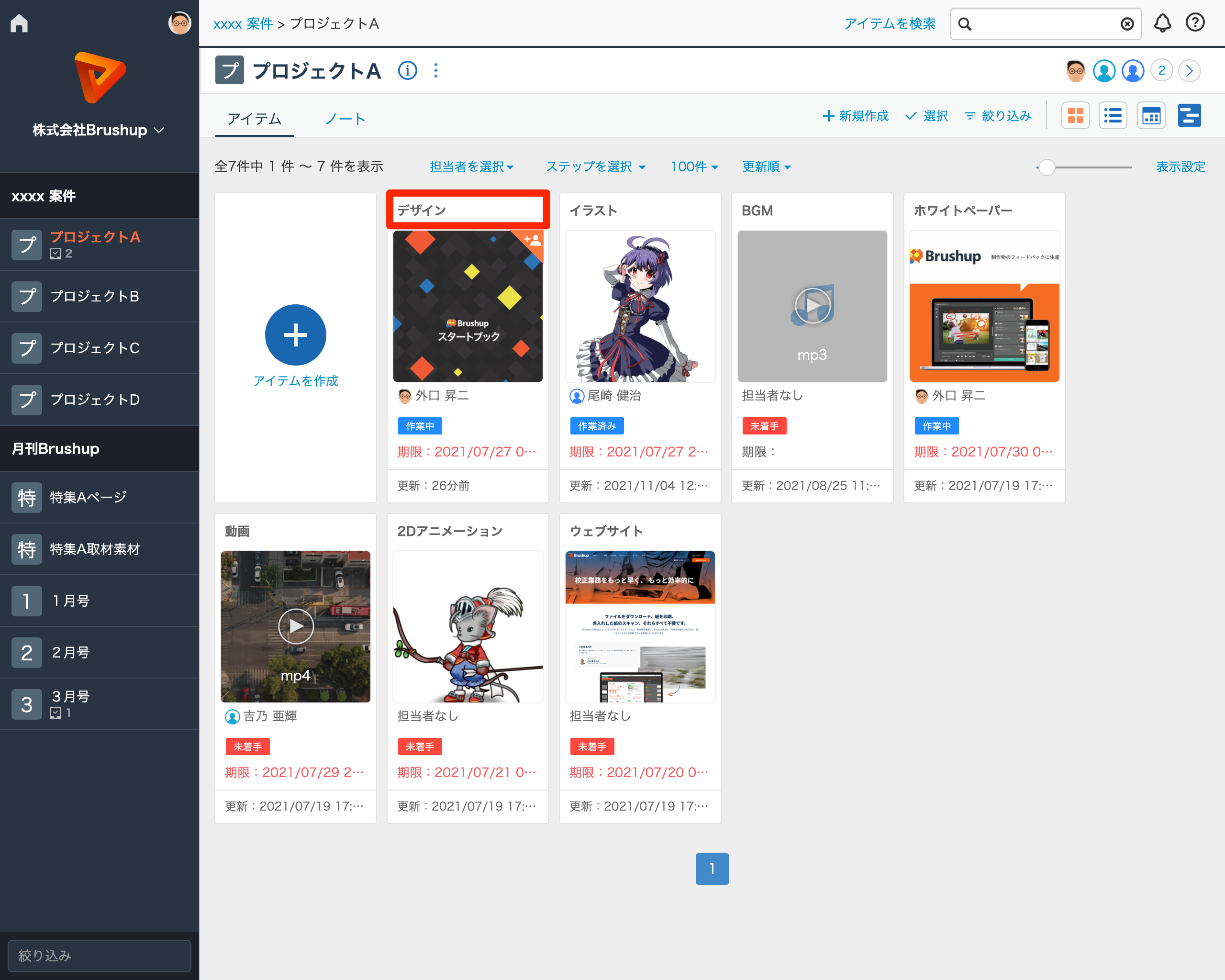Open プロジェクトB in the sidebar
1225x980 pixels.
pyautogui.click(x=95, y=297)
